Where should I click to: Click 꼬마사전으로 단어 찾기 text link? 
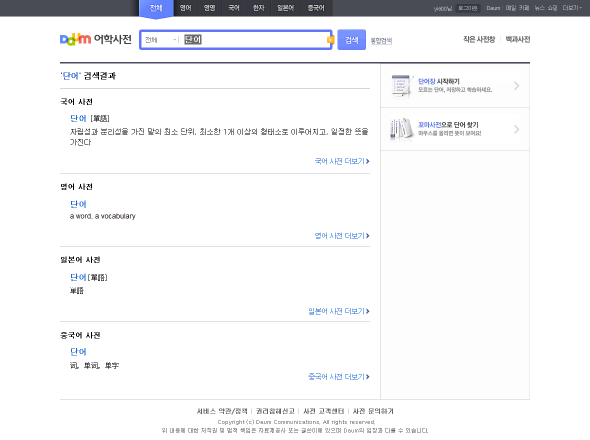pyautogui.click(x=448, y=125)
